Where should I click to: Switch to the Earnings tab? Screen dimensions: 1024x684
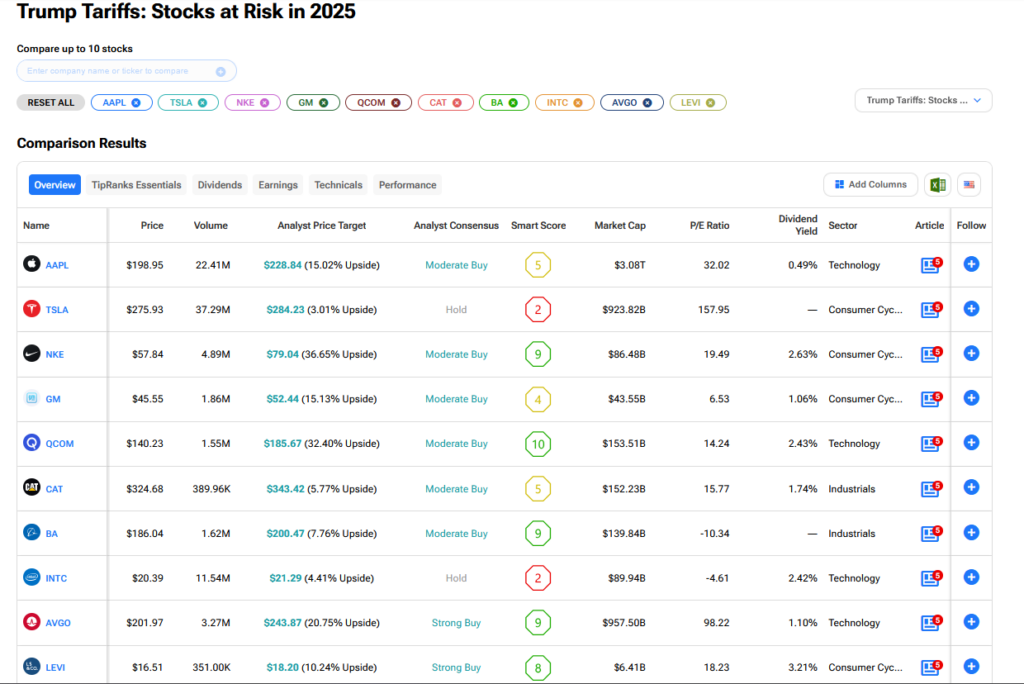click(278, 185)
